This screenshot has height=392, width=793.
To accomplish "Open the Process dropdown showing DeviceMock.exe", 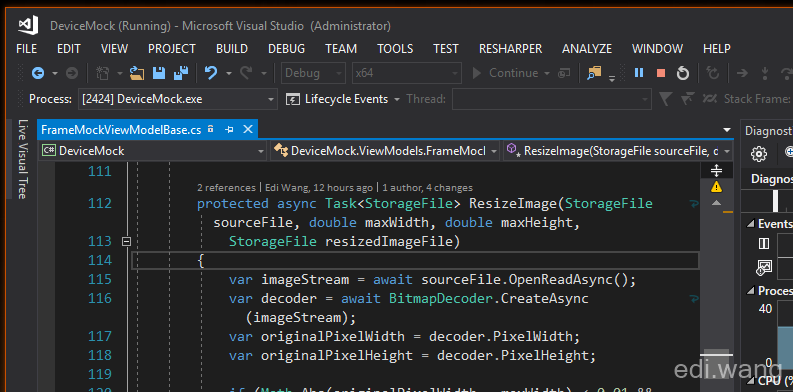I will 178,99.
